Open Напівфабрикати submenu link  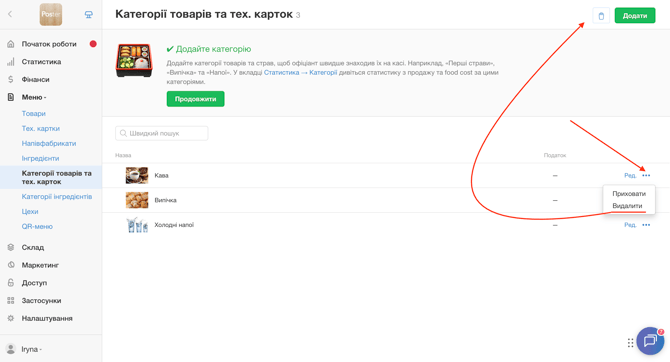point(49,143)
